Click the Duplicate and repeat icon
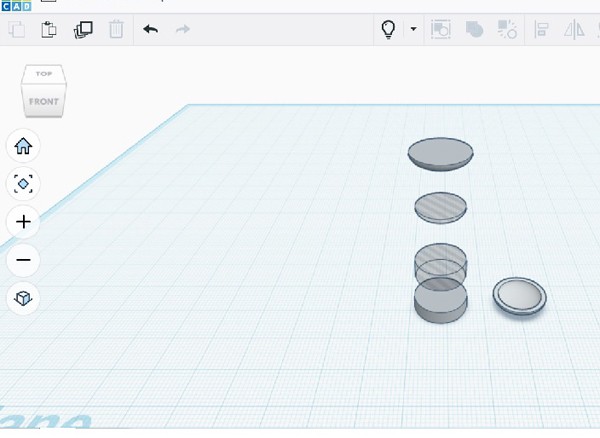Viewport: 600px width, 438px height. tap(83, 29)
